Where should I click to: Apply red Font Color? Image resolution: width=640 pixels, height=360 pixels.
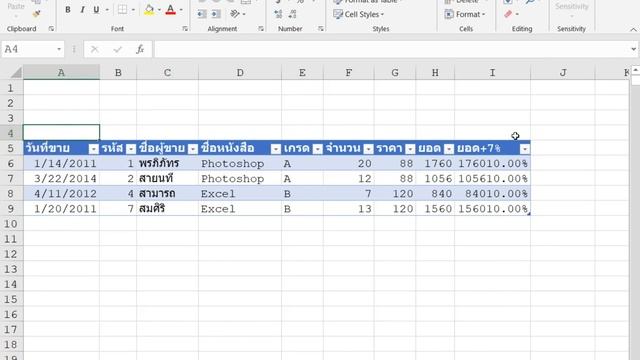point(171,10)
